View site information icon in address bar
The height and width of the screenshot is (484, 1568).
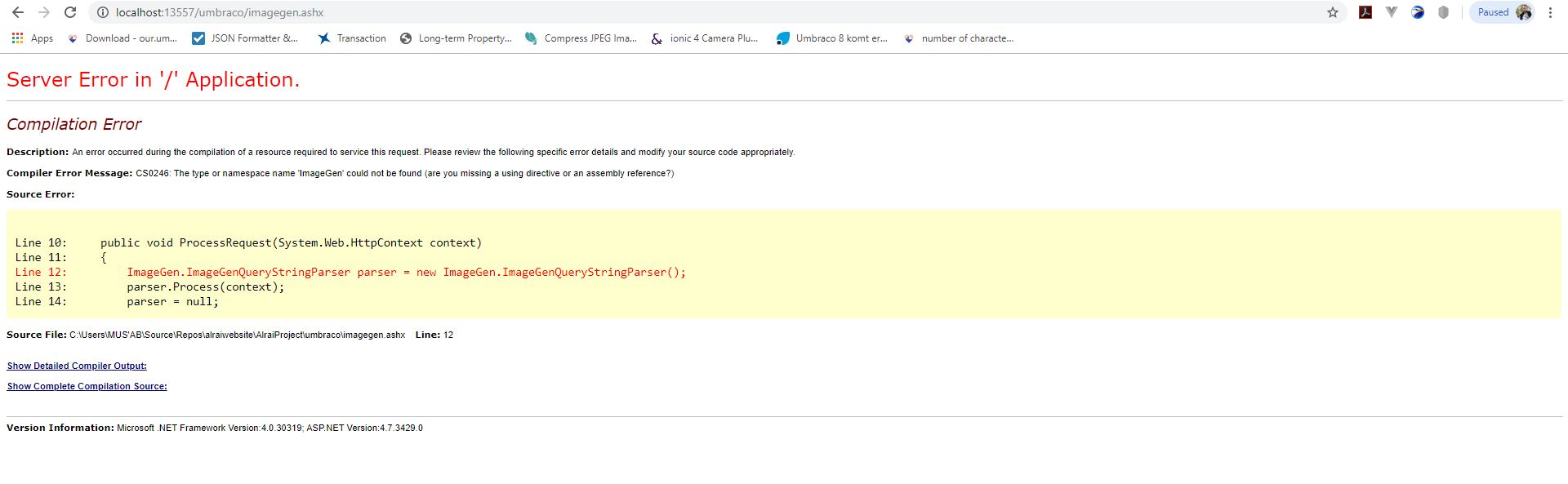(103, 12)
